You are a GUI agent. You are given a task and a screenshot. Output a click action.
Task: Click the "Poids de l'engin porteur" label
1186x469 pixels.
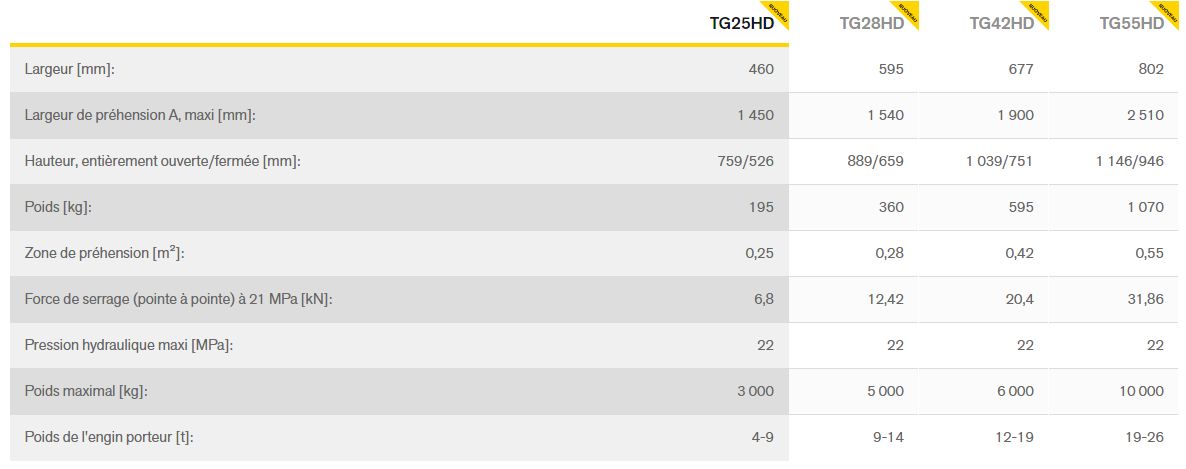point(117,437)
